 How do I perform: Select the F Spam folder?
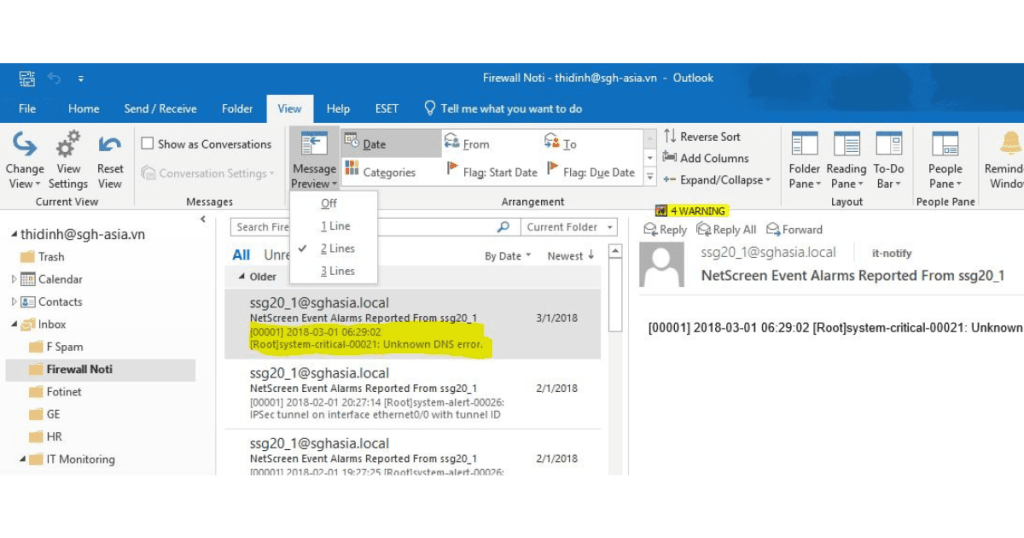pyautogui.click(x=65, y=347)
